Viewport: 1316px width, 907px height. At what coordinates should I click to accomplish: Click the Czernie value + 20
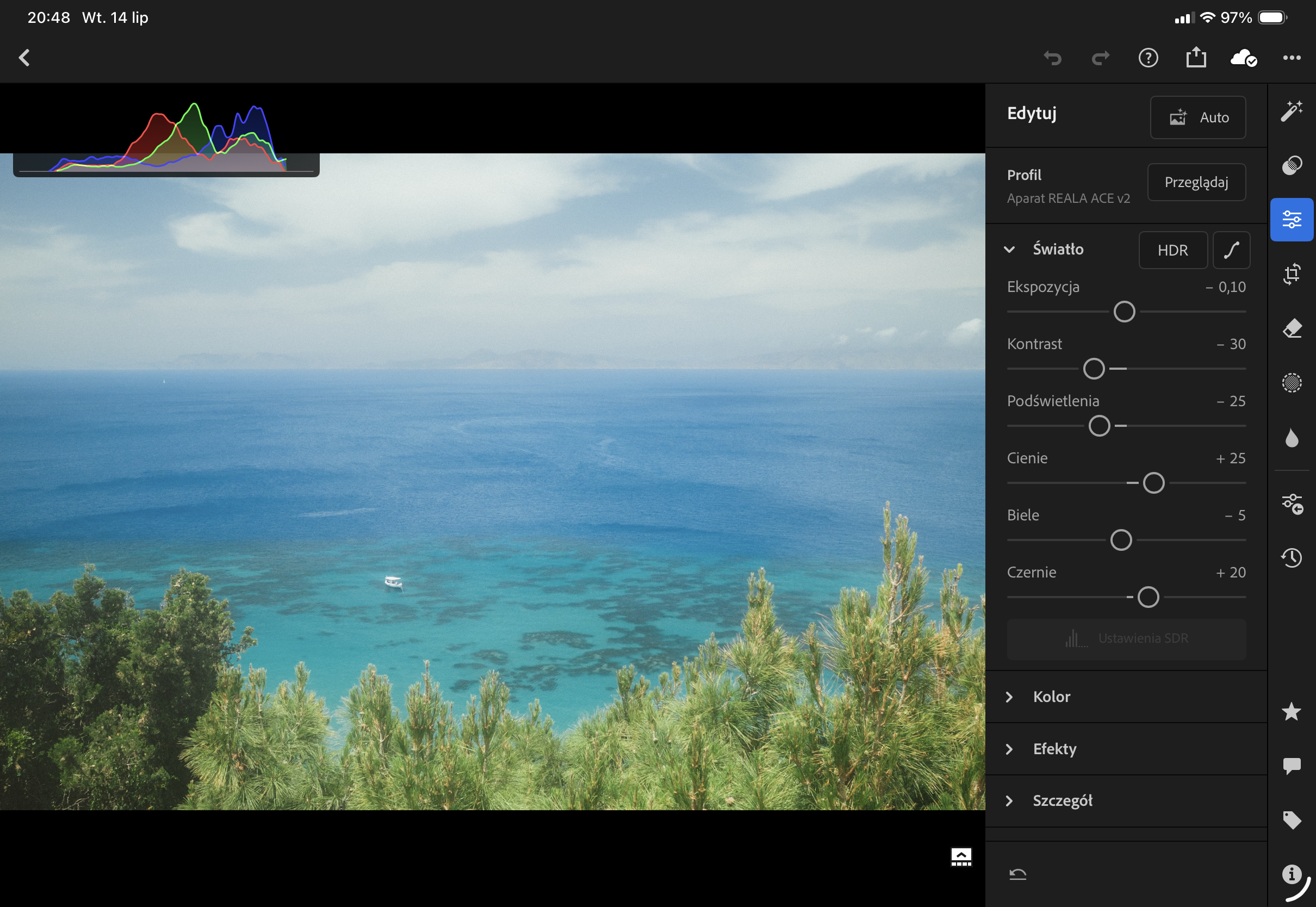(x=1230, y=573)
